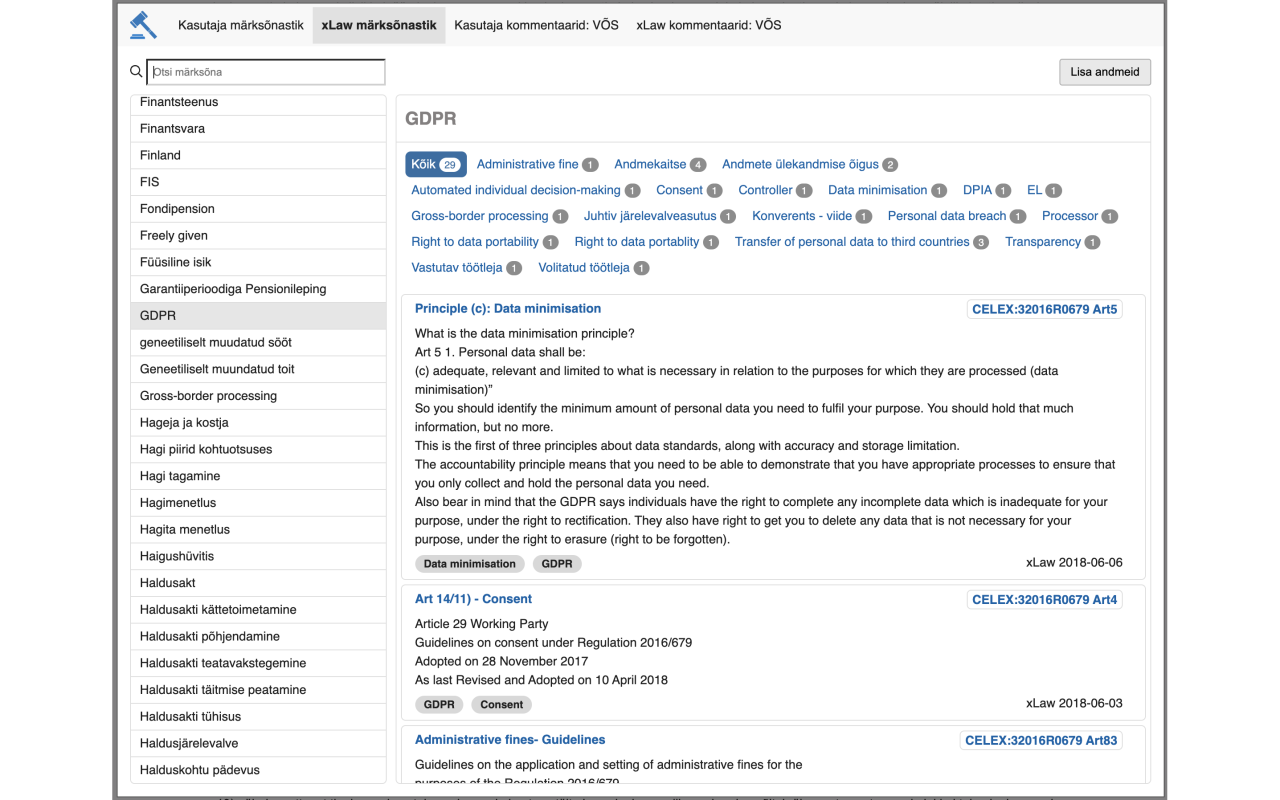1280x800 pixels.
Task: Filter by Automated individual decision-making tag
Action: (526, 190)
